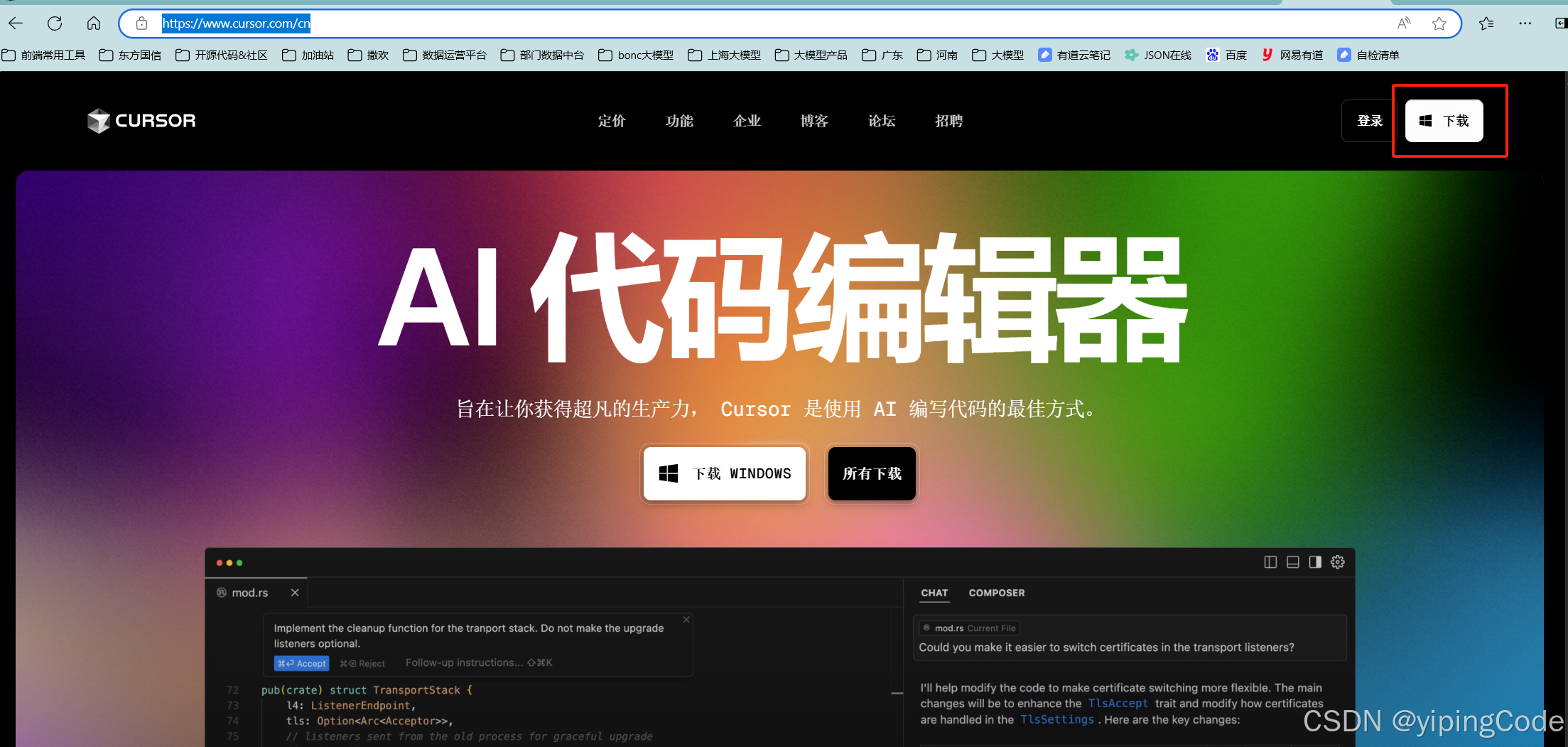
Task: Toggle right sidebar layout icon in editor preview
Action: point(1315,562)
